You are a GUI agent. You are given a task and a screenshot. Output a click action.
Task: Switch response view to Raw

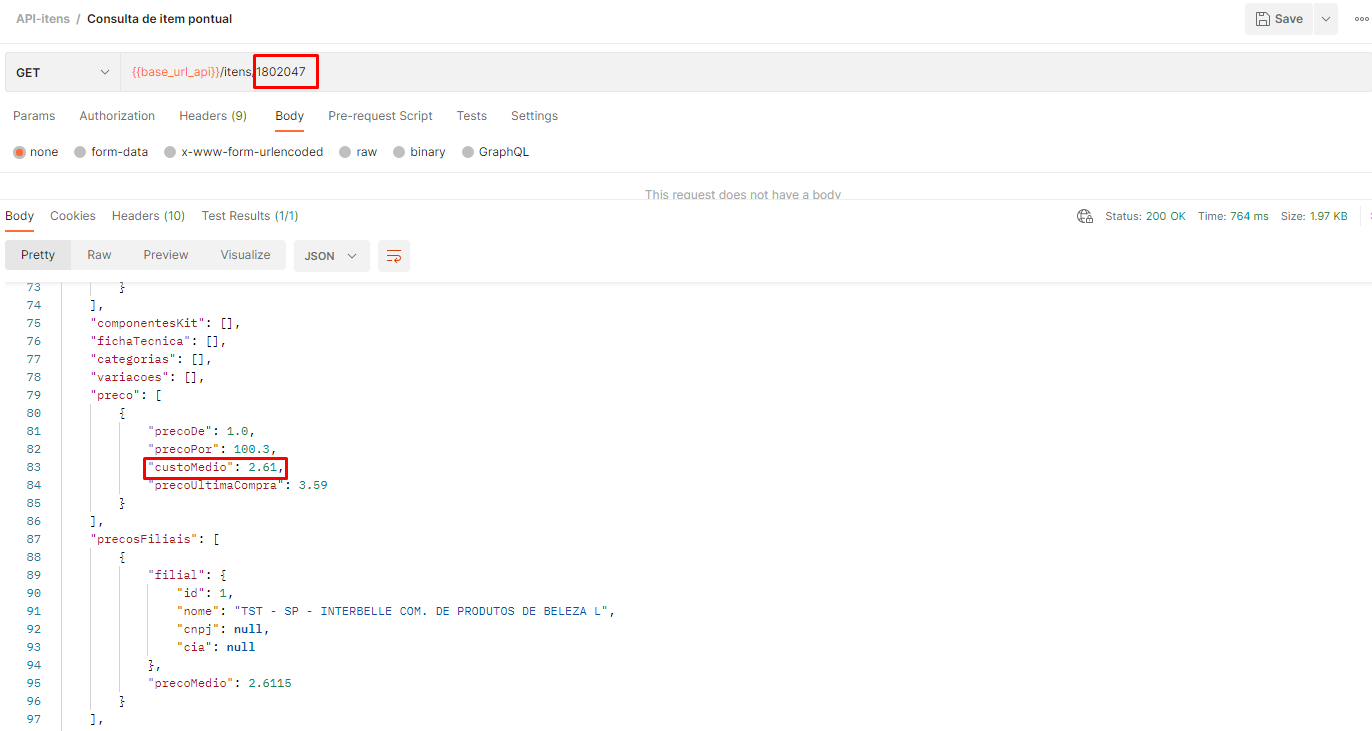point(99,255)
